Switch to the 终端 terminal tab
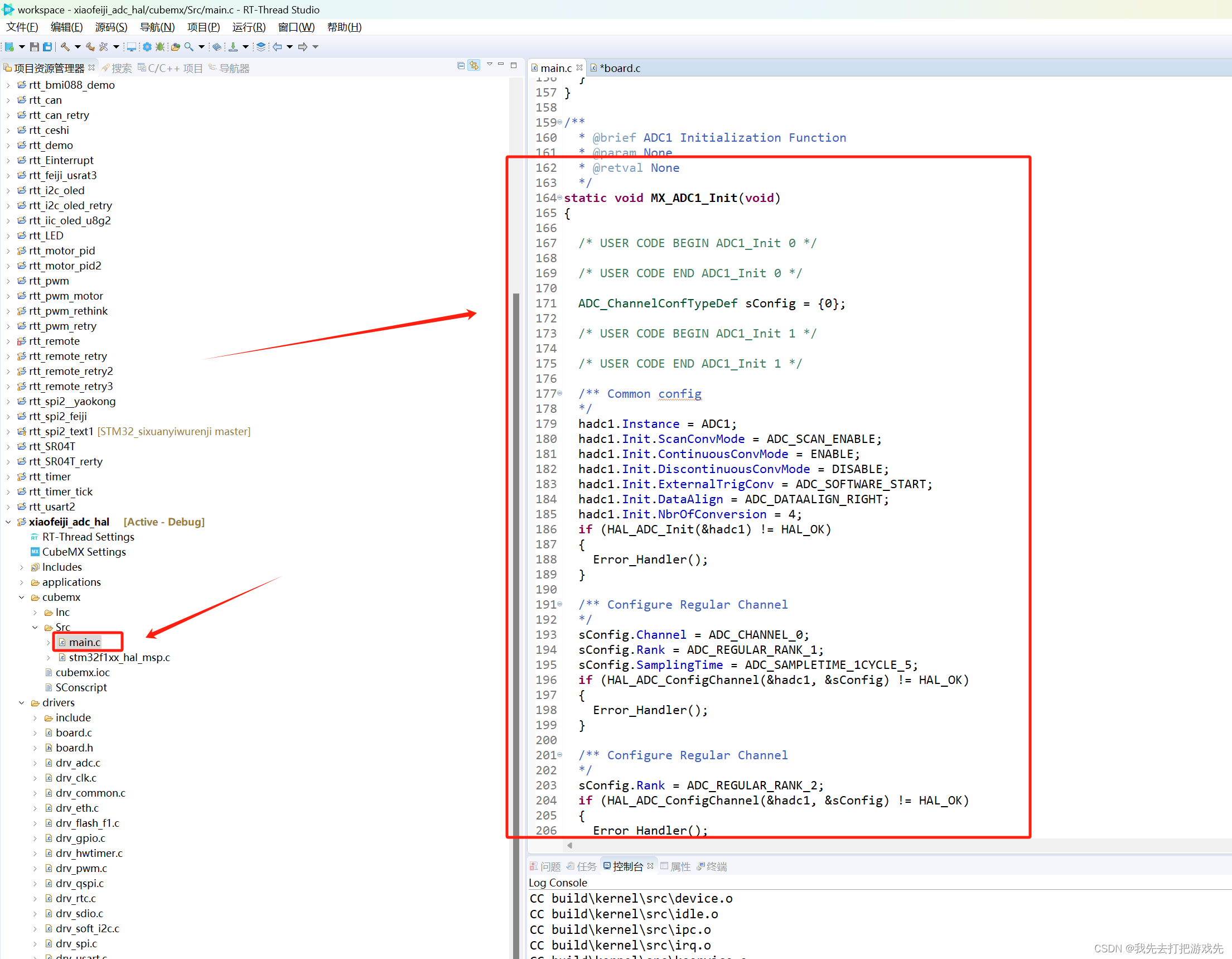The width and height of the screenshot is (1232, 959). (712, 866)
